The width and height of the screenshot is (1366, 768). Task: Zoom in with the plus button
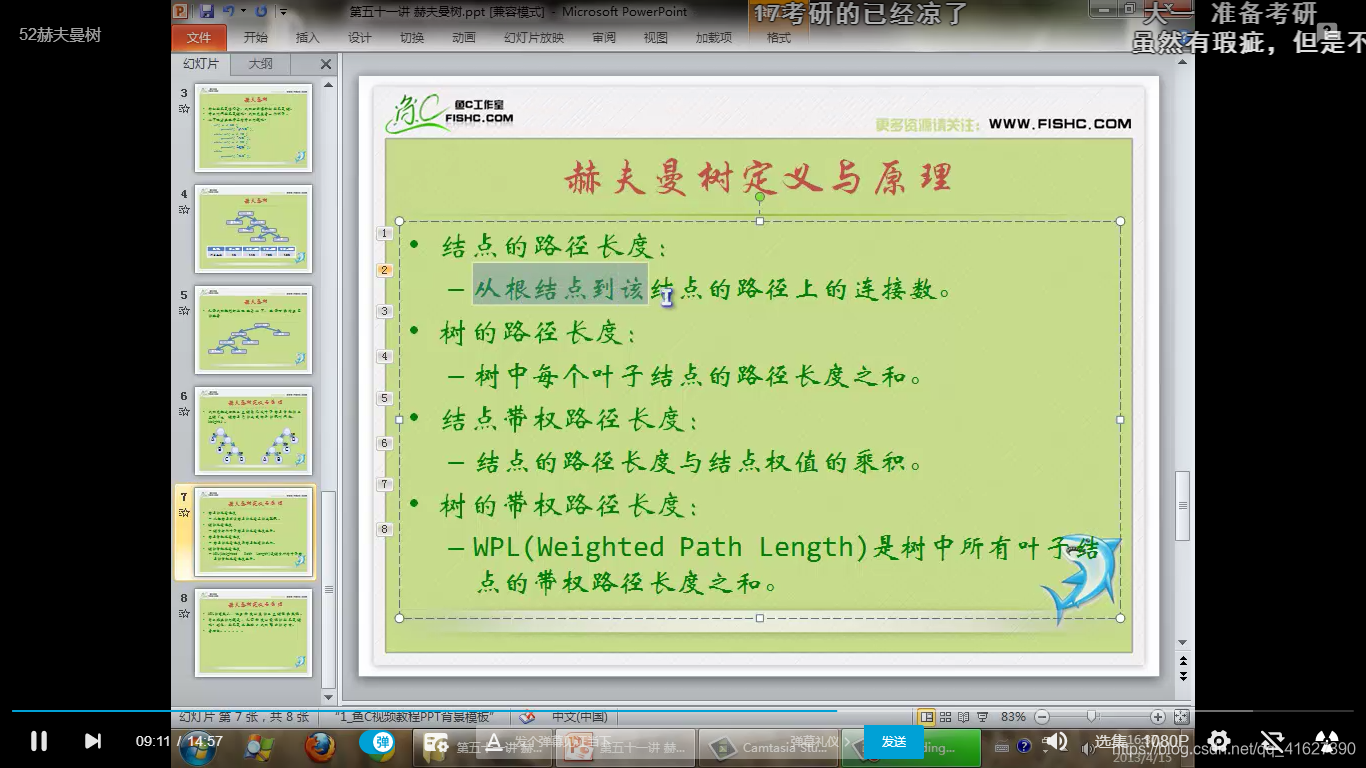tap(1157, 717)
